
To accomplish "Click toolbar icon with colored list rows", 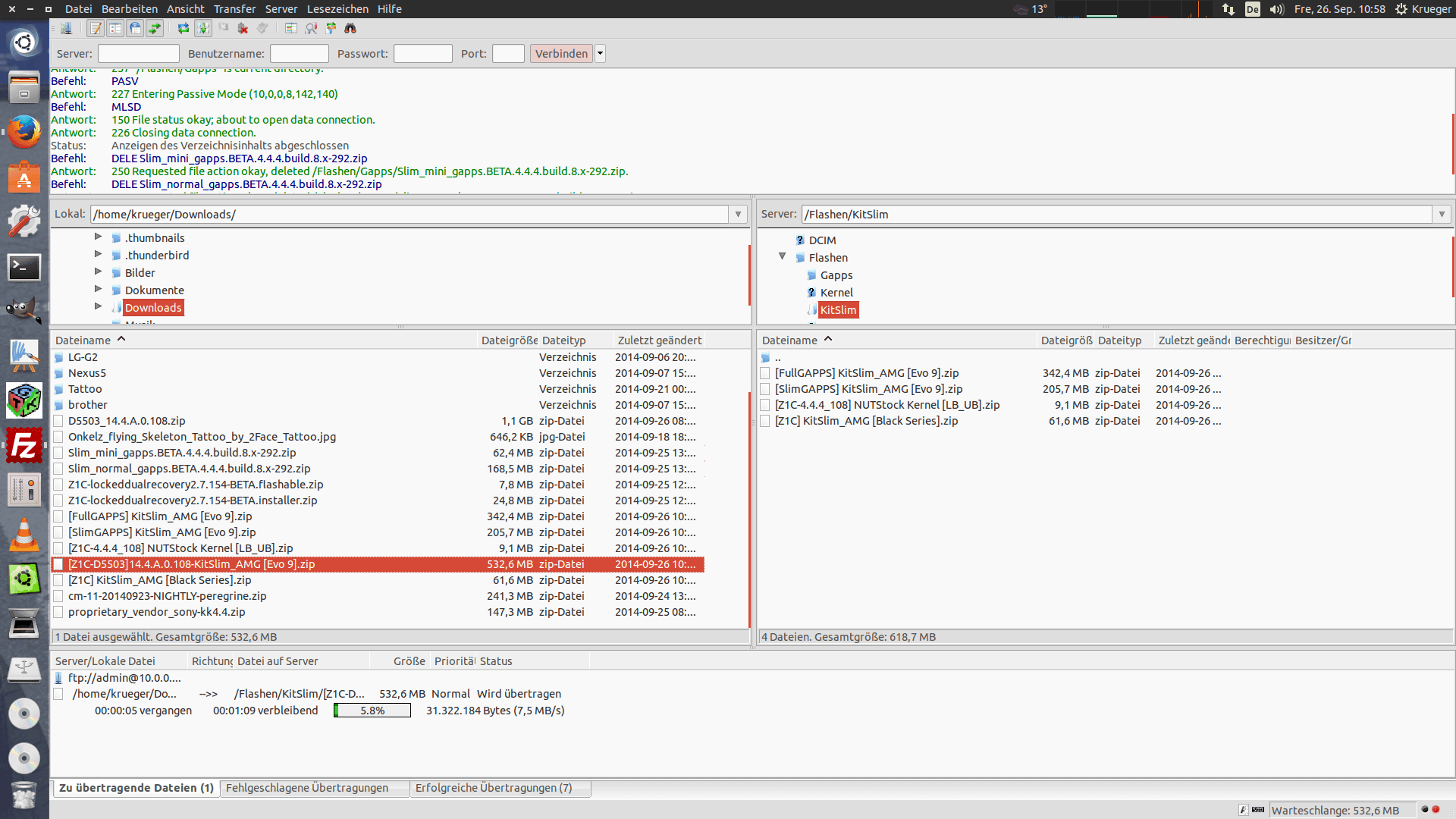I will point(291,28).
